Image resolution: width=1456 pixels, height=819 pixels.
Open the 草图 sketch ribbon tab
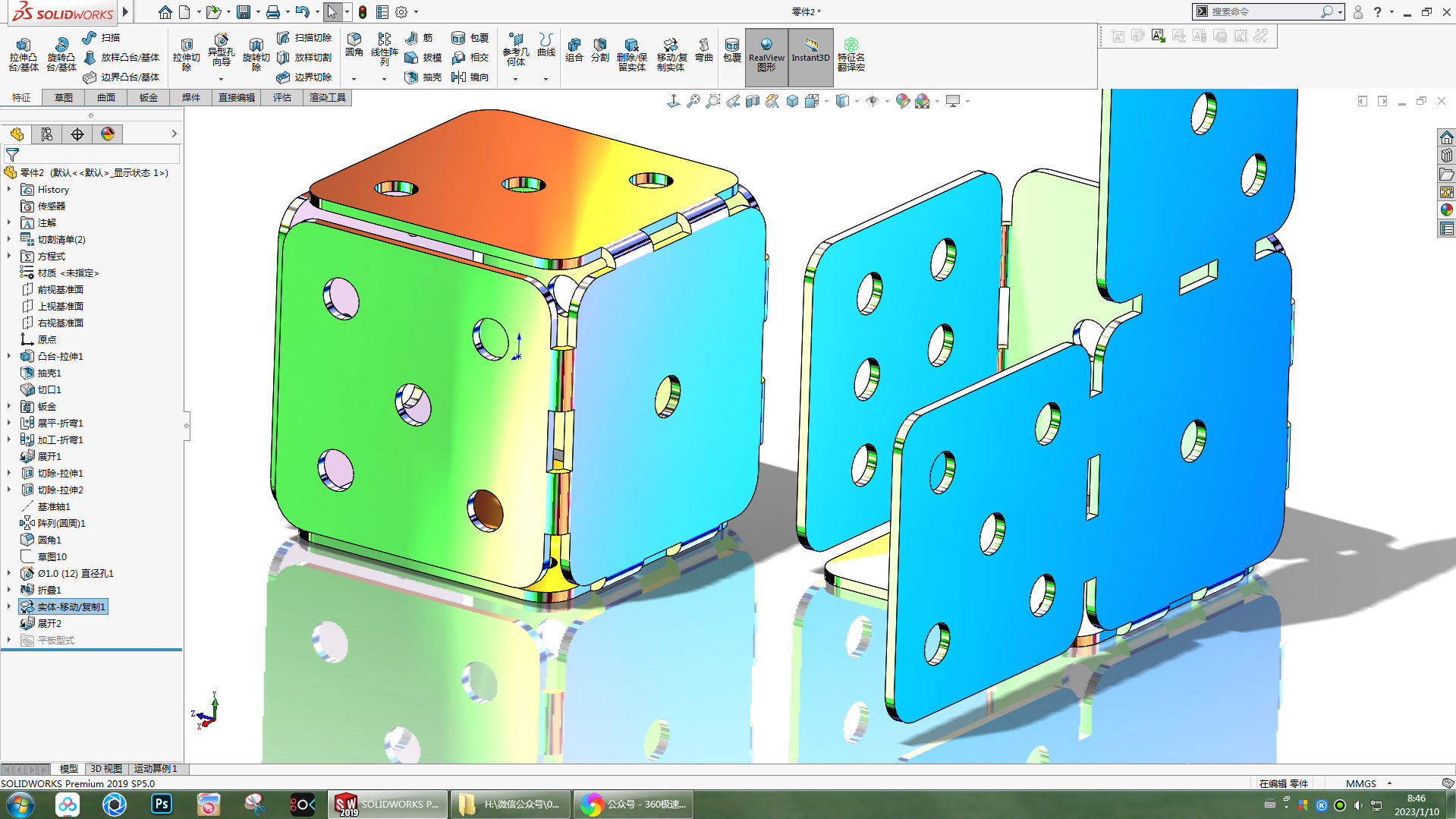click(x=64, y=97)
